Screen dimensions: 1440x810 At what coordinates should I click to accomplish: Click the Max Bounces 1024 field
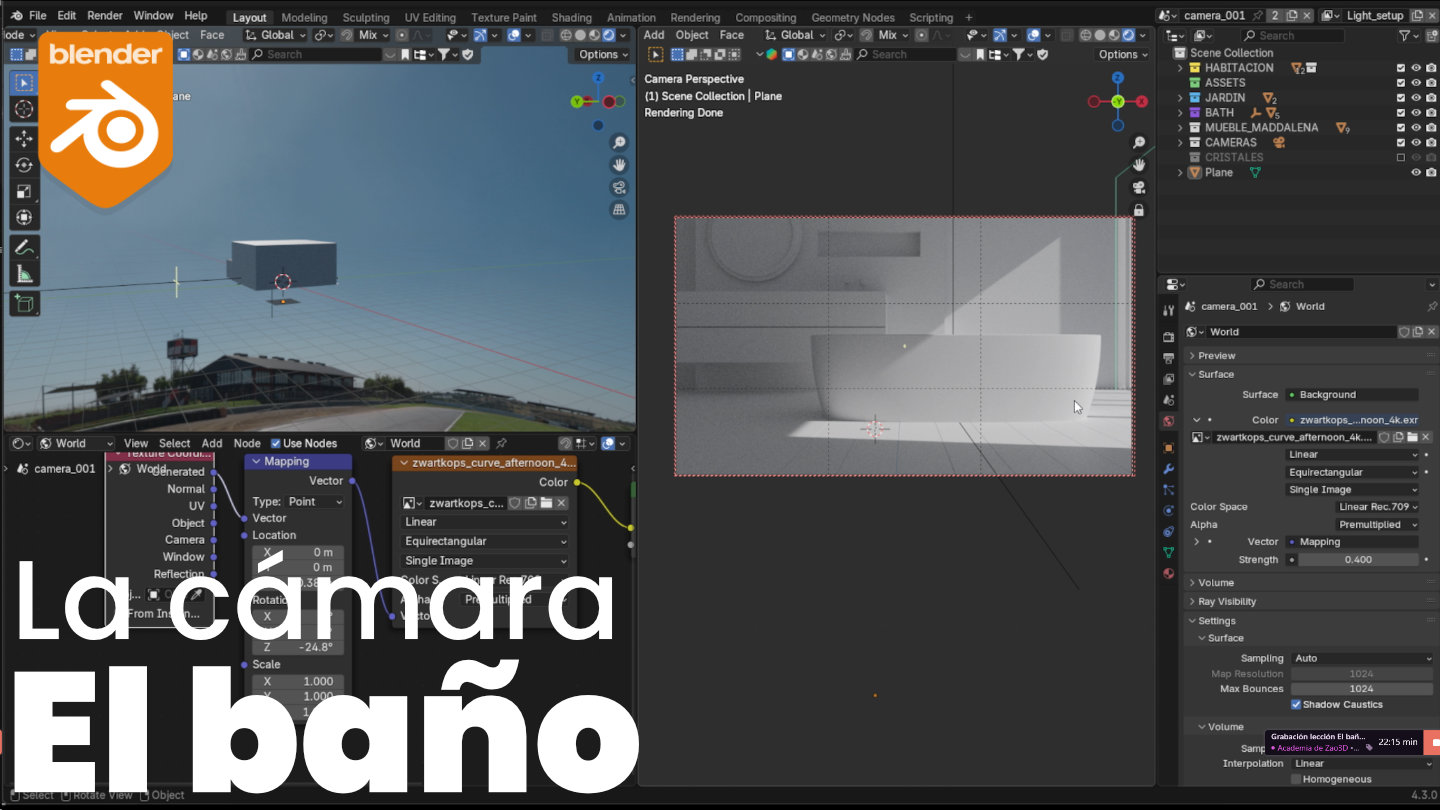pos(1362,689)
